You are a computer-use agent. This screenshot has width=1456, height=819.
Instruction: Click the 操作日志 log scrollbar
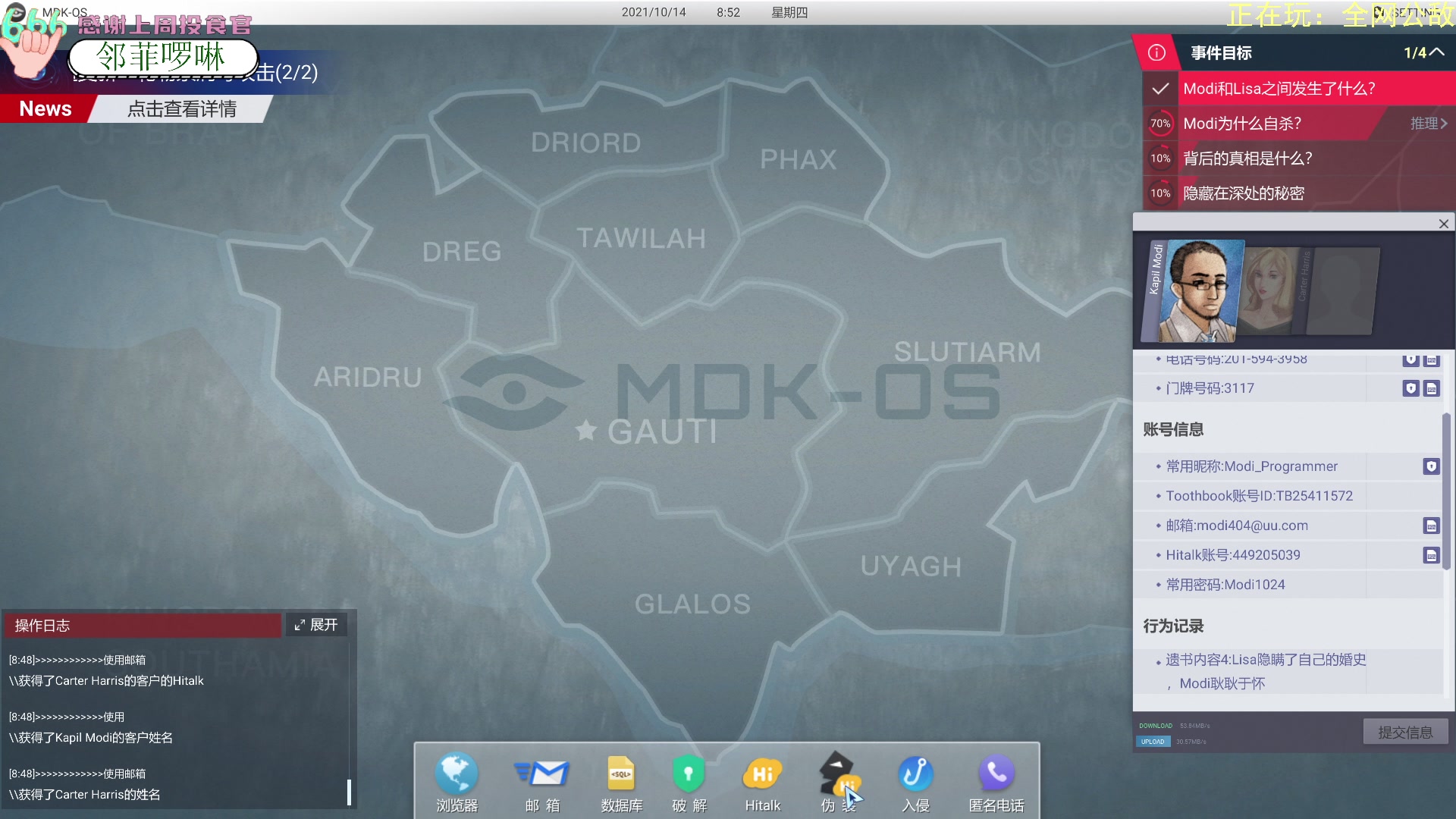349,792
